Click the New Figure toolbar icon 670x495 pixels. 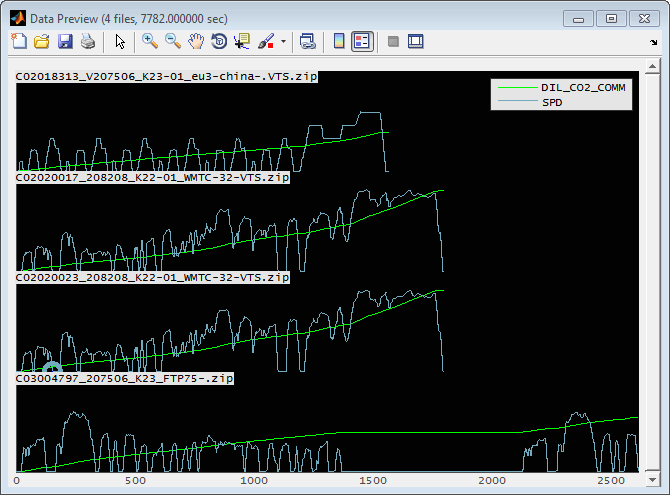point(19,41)
